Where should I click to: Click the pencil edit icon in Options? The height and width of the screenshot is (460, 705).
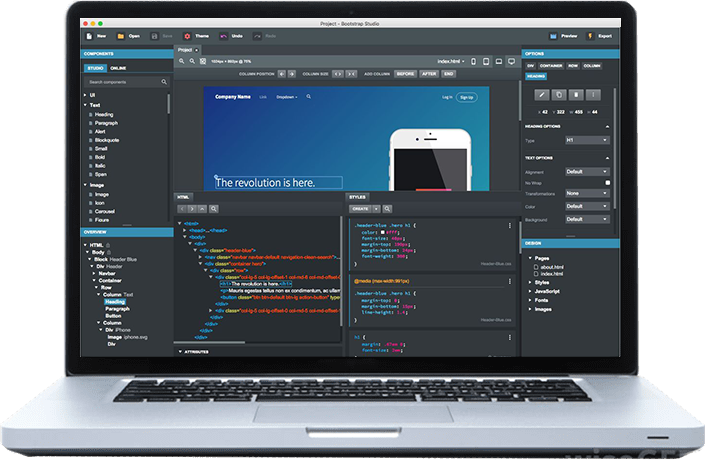click(x=543, y=94)
